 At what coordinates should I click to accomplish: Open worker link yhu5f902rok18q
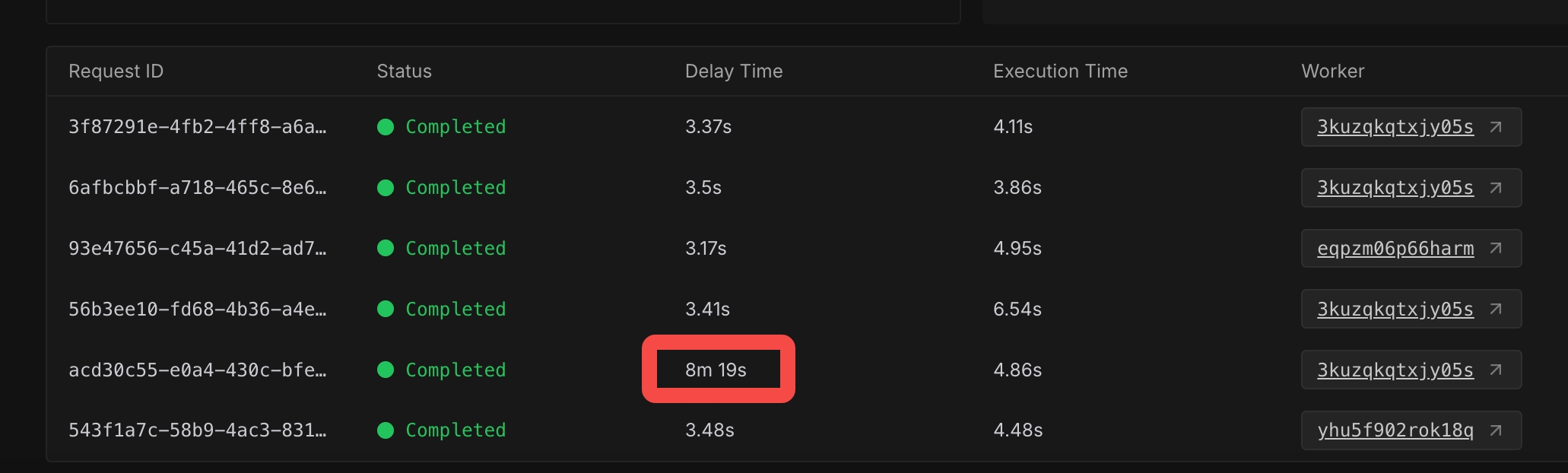tap(1395, 430)
